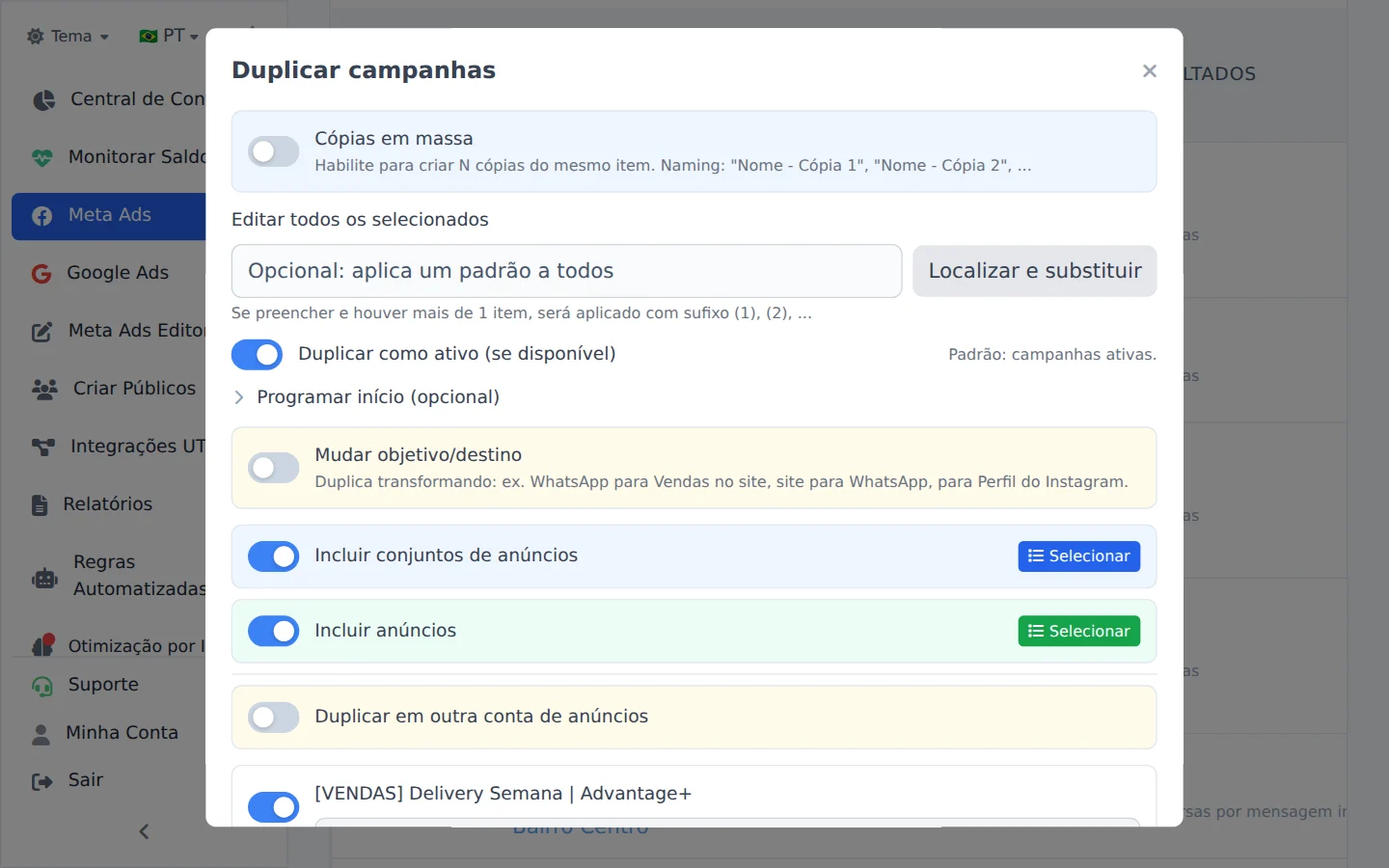
Task: Click the Opcional: aplica um padrão field
Action: pos(566,271)
